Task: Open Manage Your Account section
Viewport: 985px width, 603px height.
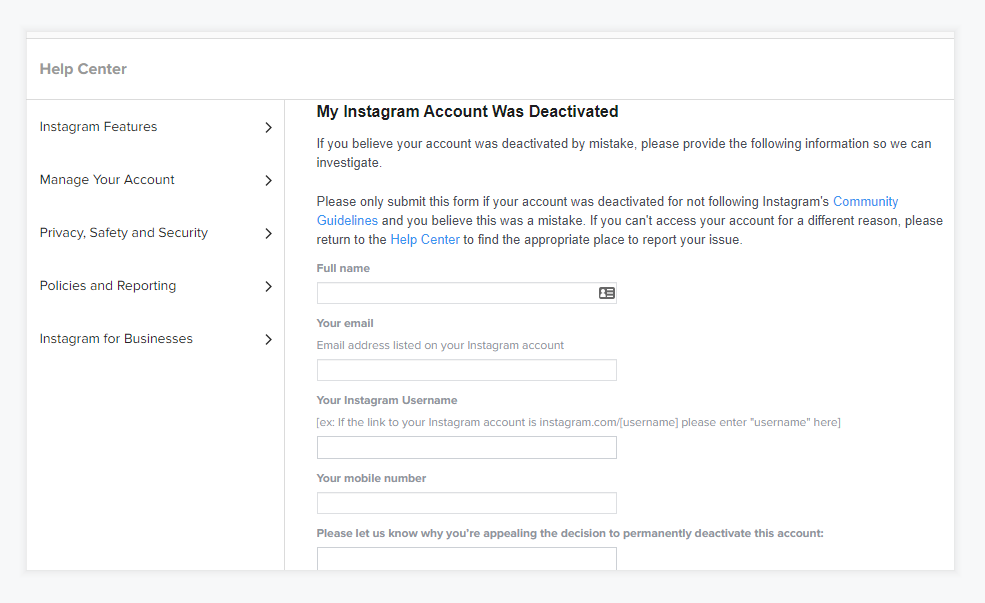Action: [x=107, y=180]
